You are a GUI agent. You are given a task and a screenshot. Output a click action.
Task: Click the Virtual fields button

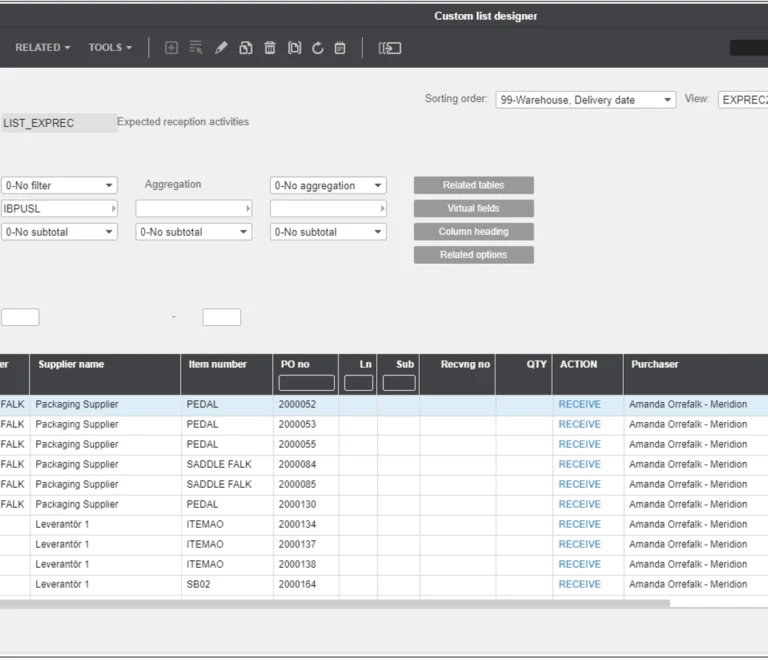473,209
